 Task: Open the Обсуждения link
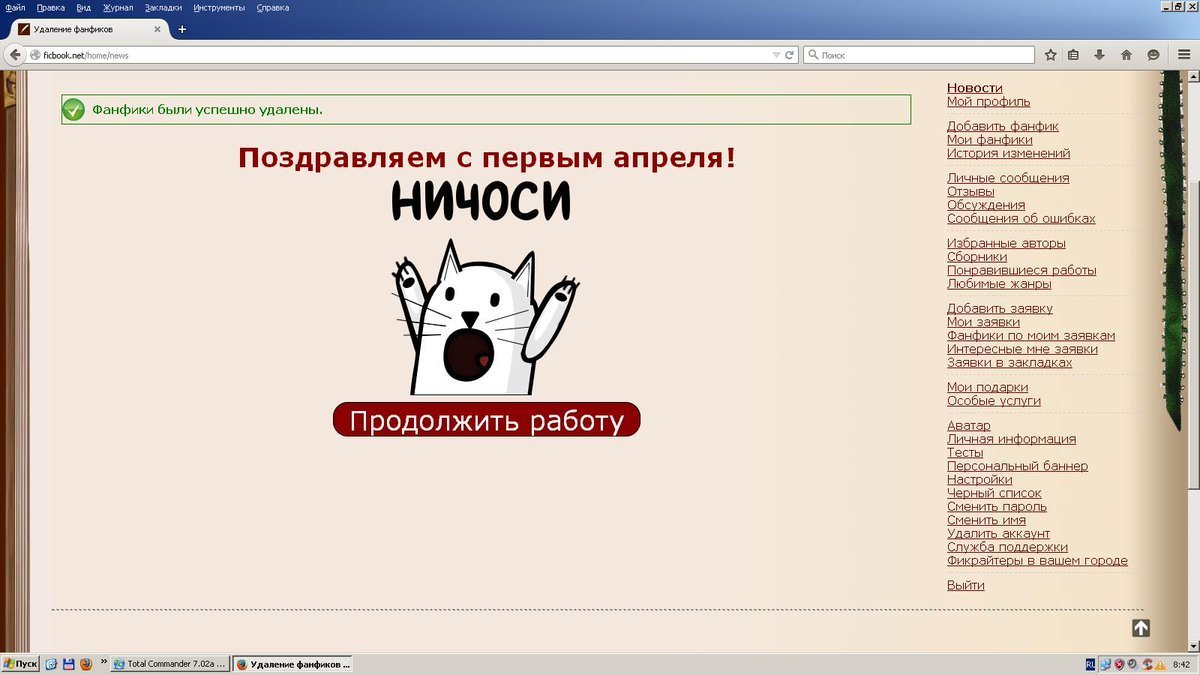click(x=986, y=205)
